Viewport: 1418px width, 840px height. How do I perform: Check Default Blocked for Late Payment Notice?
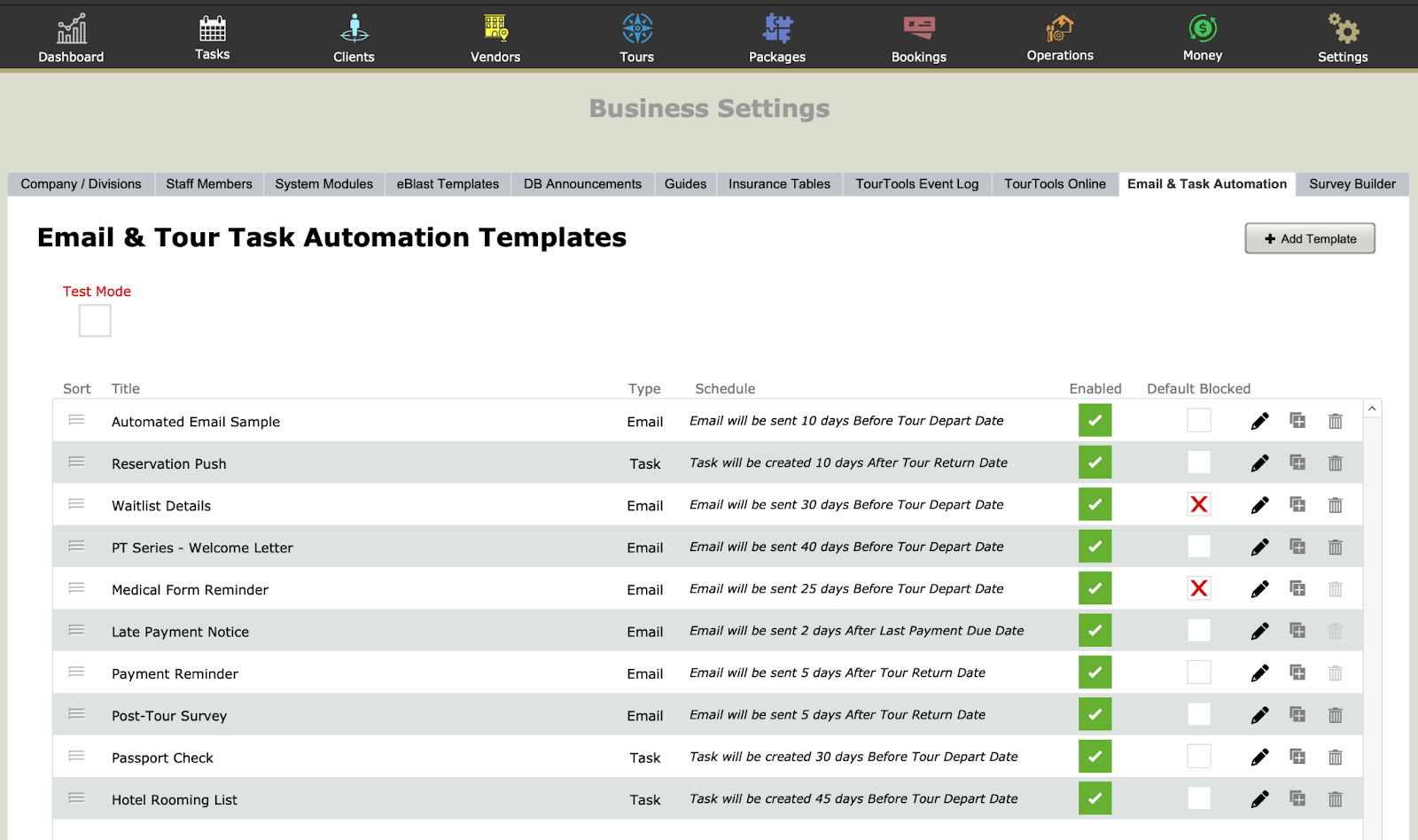pyautogui.click(x=1199, y=630)
